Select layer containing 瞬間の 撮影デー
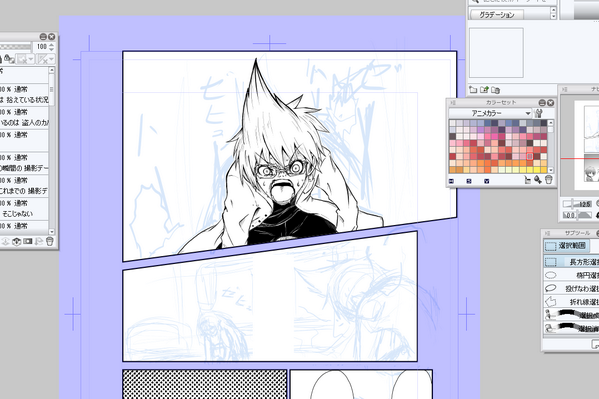Image resolution: width=599 pixels, height=399 pixels. pyautogui.click(x=24, y=163)
